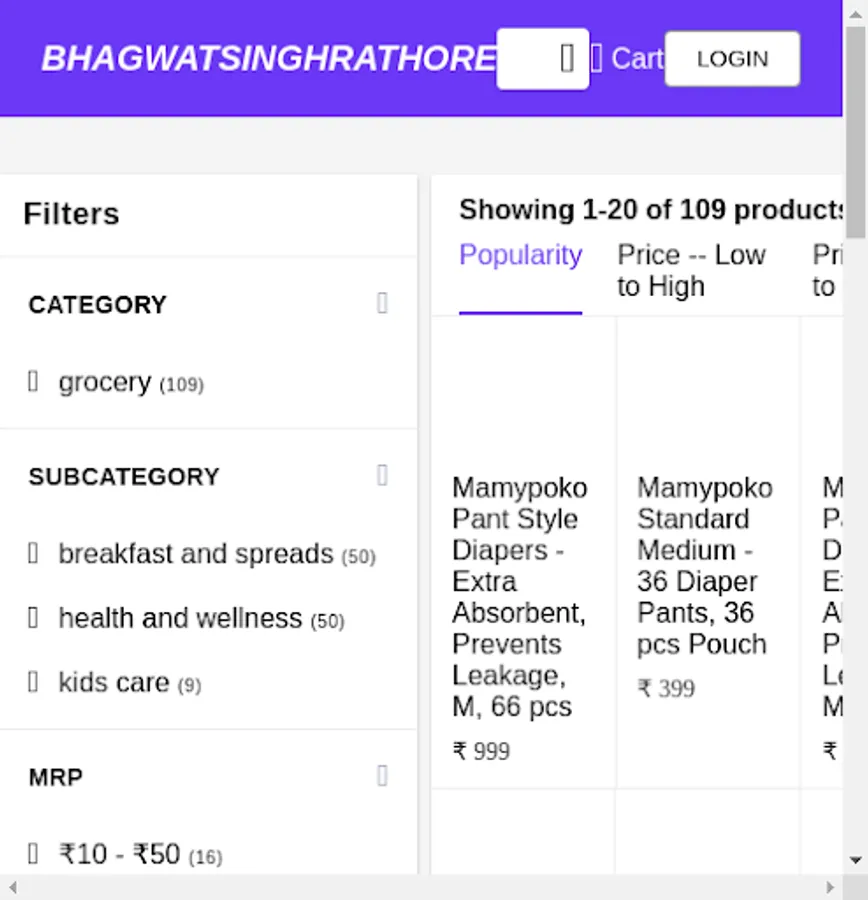868x900 pixels.
Task: Click the horizontal scrollbar left arrow
Action: click(x=12, y=887)
